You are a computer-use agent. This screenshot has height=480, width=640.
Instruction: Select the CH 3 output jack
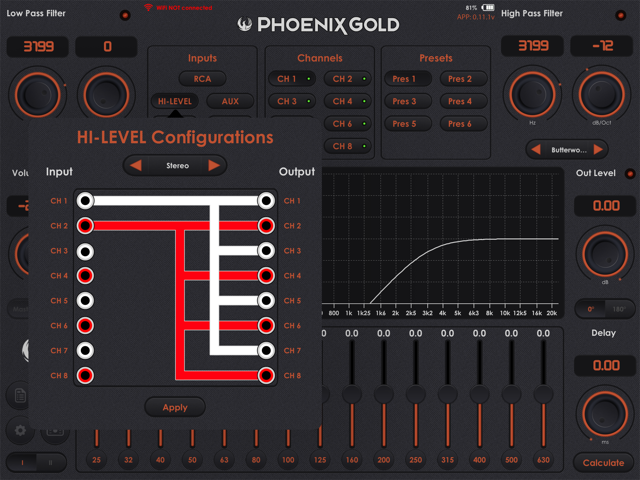266,251
